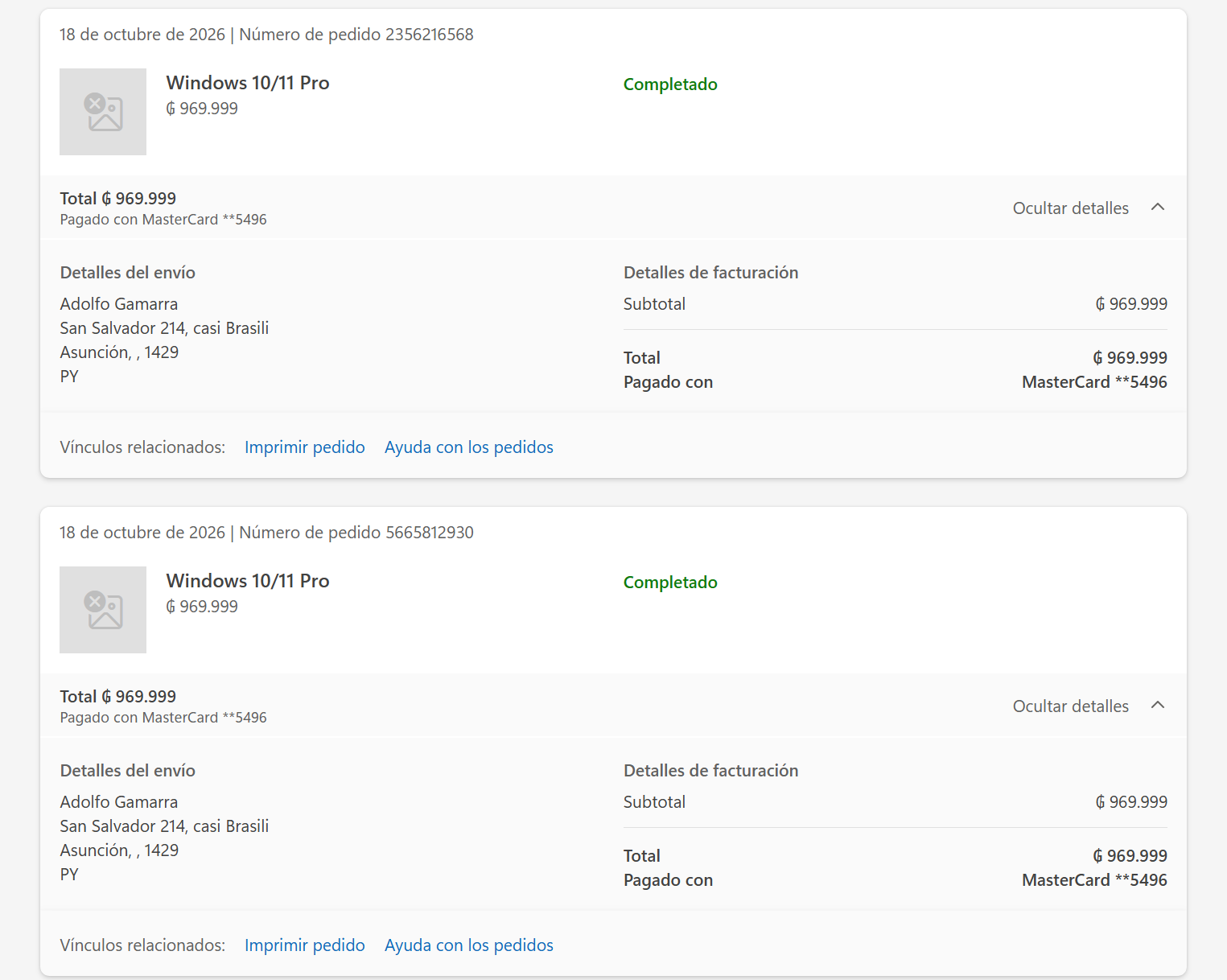Select Windows 10/11 Pro title in first order

248,83
